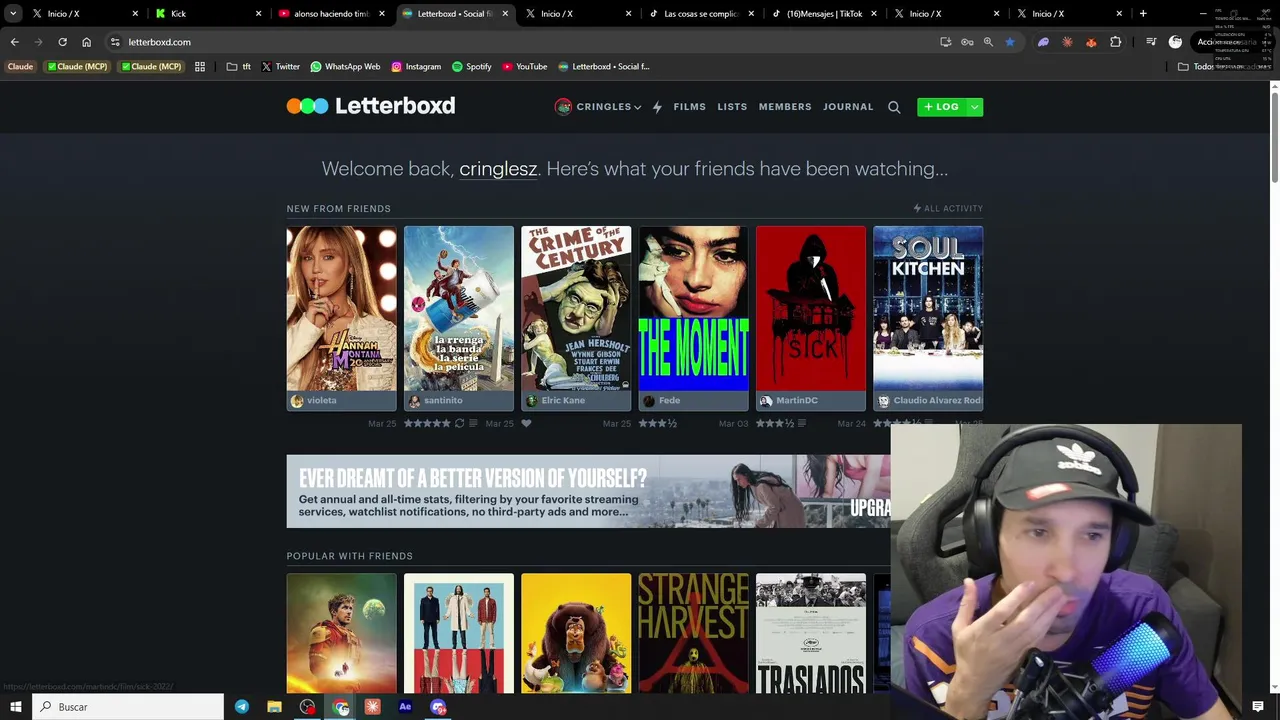Viewport: 1280px width, 720px height.
Task: Open the tab search dropdown arrow
Action: coord(13,14)
